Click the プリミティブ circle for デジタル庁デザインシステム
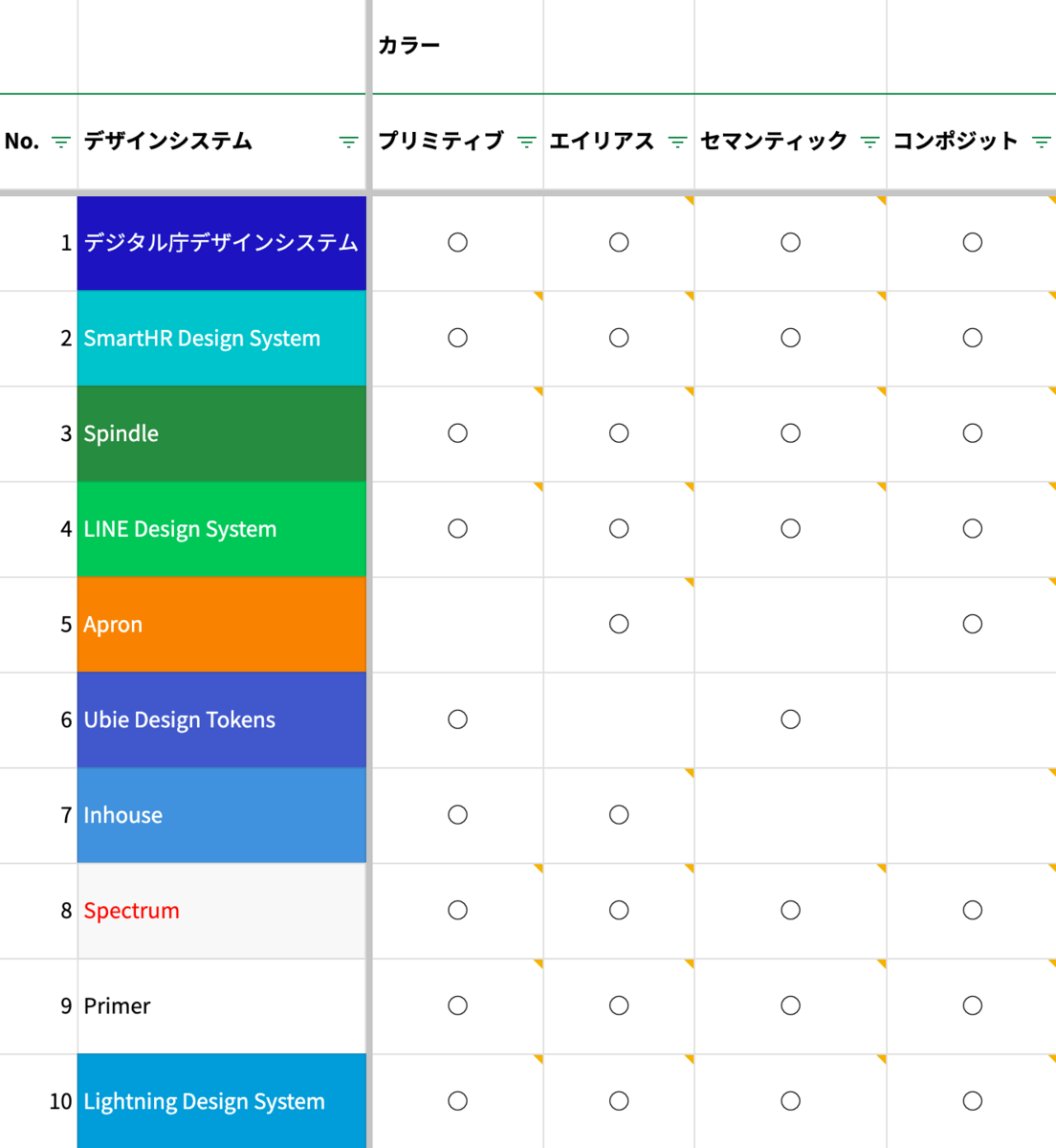This screenshot has width=1056, height=1148. (x=458, y=243)
